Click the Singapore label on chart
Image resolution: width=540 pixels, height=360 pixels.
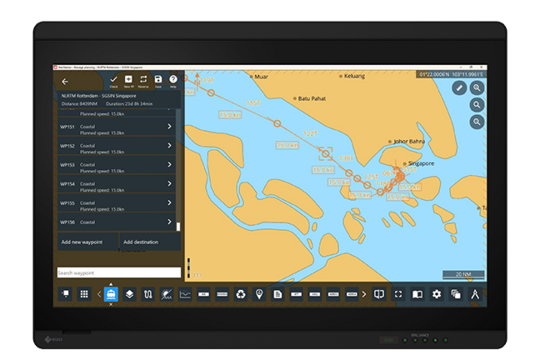coord(421,163)
